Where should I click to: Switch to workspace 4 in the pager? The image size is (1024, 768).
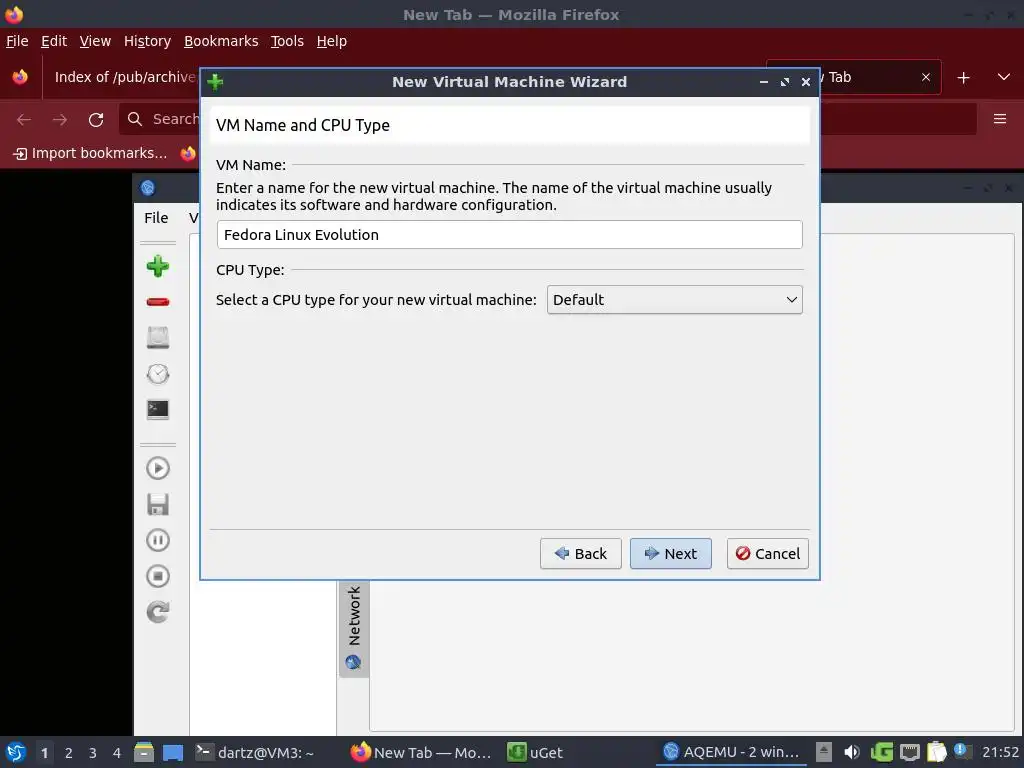pos(117,753)
